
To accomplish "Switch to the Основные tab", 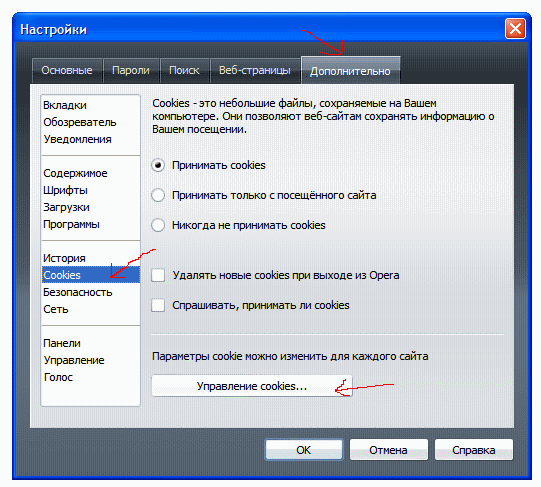I will coord(67,70).
